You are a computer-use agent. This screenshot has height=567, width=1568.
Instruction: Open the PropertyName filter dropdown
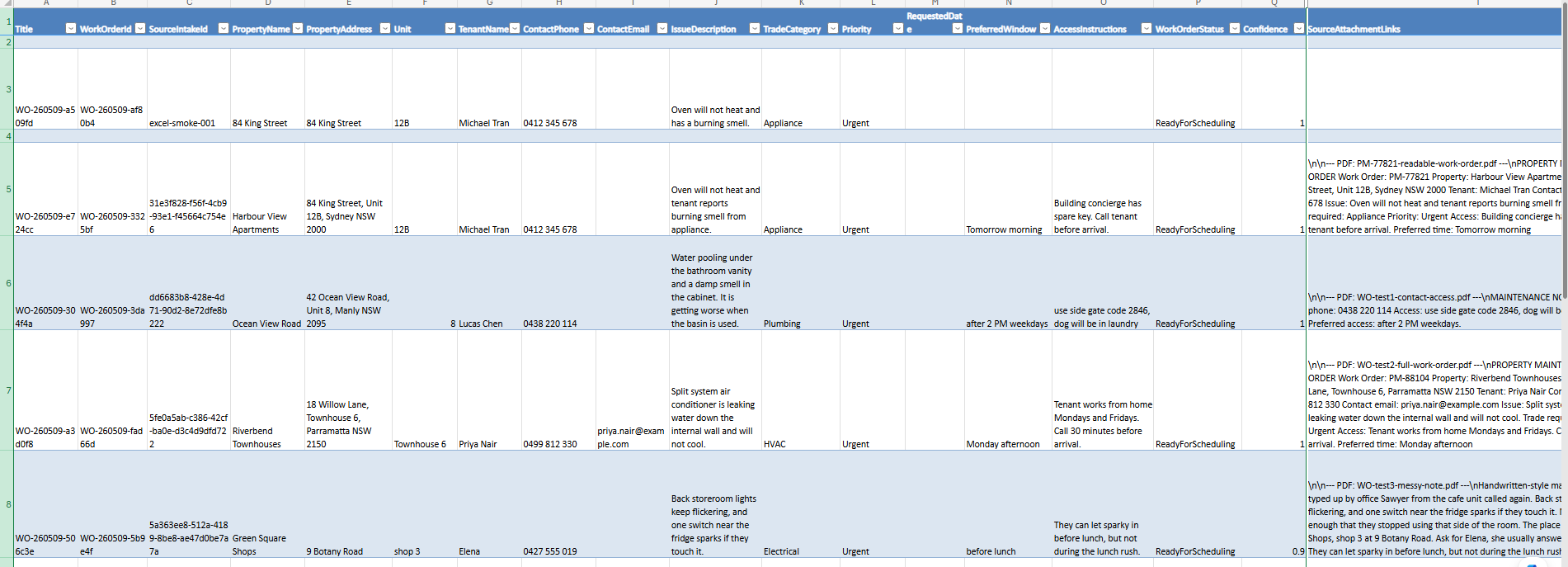298,28
